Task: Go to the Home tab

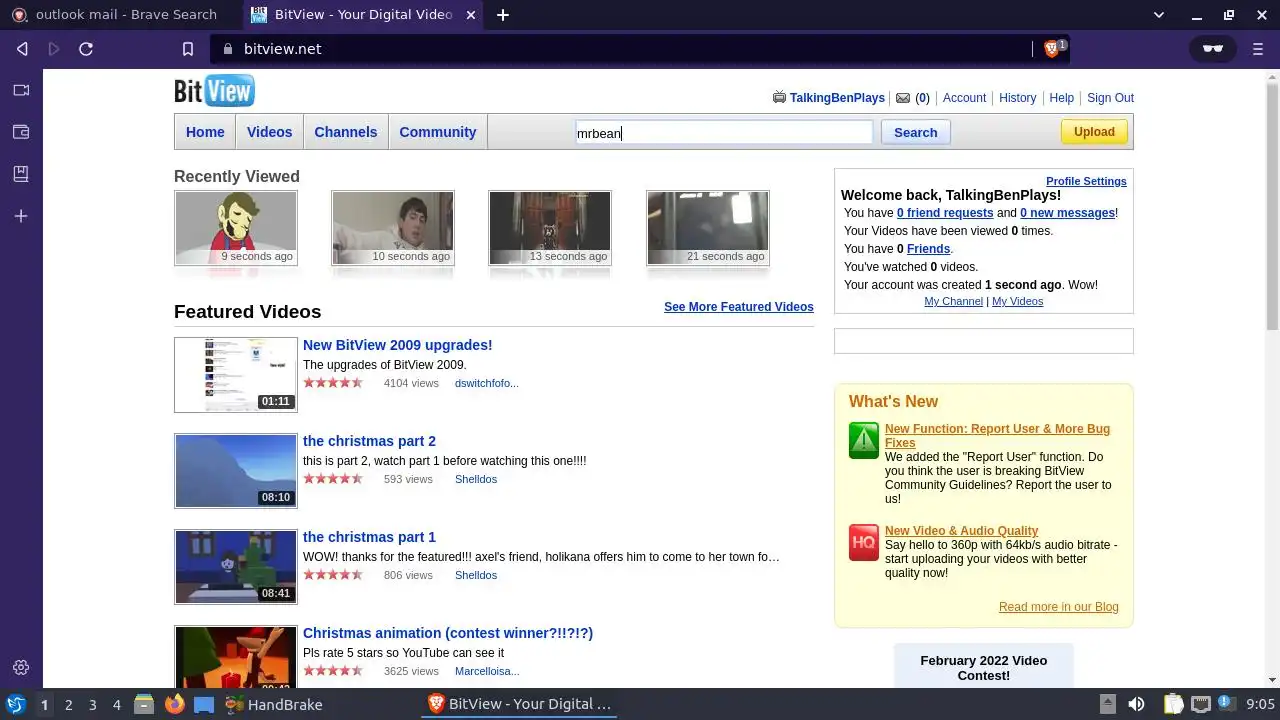Action: tap(205, 132)
